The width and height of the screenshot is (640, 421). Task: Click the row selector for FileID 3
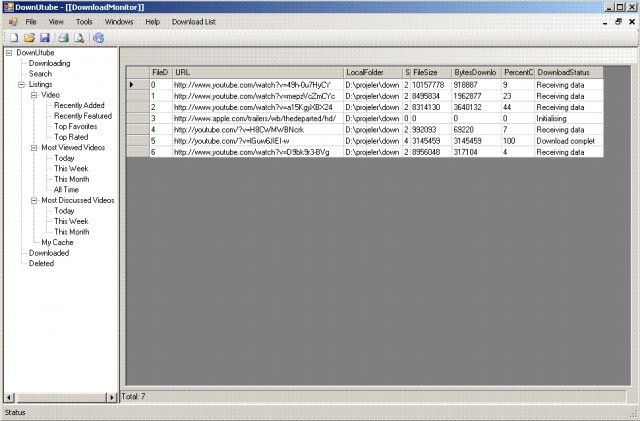(x=138, y=118)
